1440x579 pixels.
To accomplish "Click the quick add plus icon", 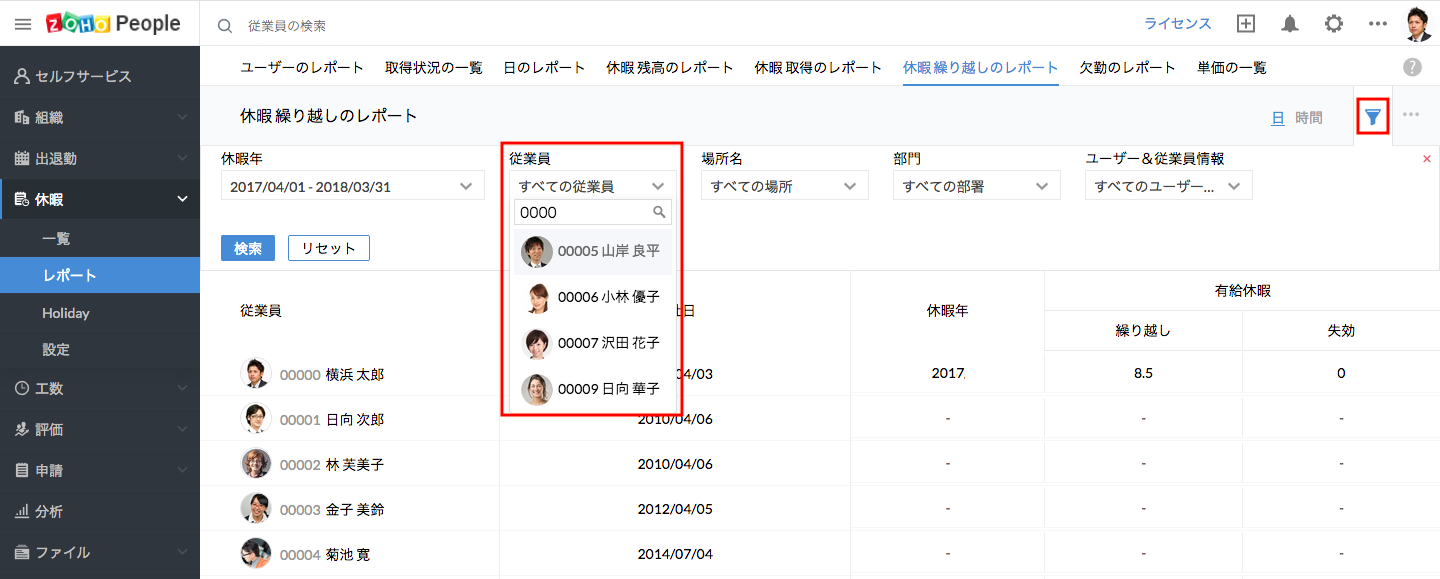I will point(1246,24).
